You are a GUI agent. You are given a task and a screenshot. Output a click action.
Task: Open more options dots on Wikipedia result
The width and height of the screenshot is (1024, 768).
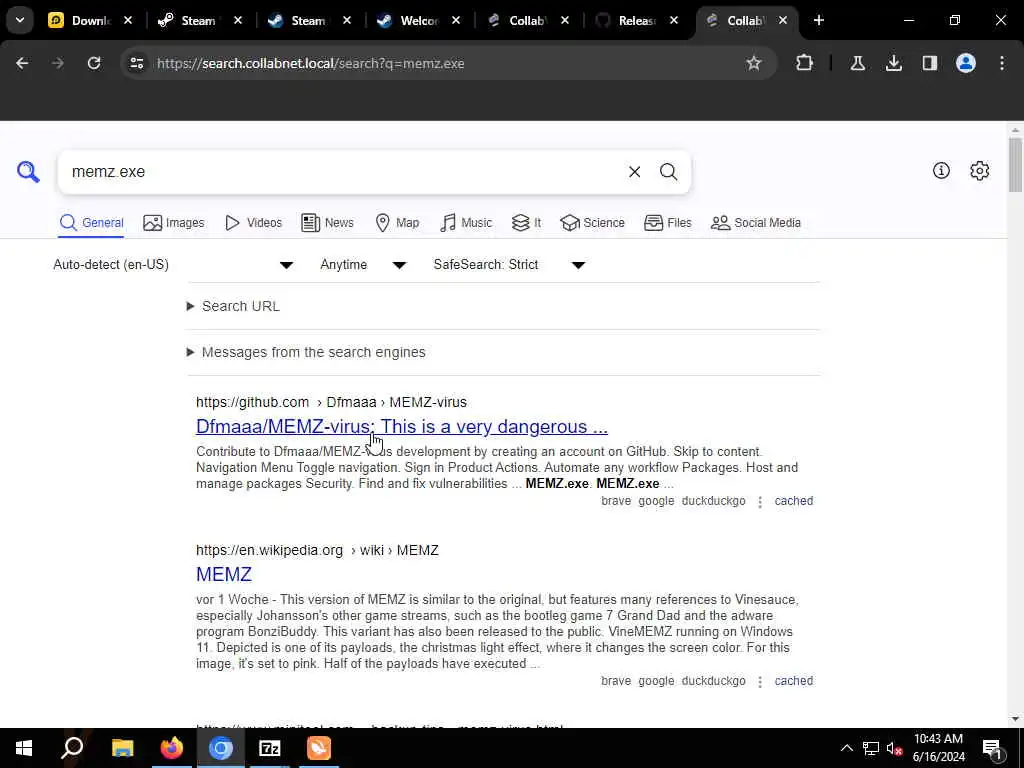pyautogui.click(x=760, y=681)
